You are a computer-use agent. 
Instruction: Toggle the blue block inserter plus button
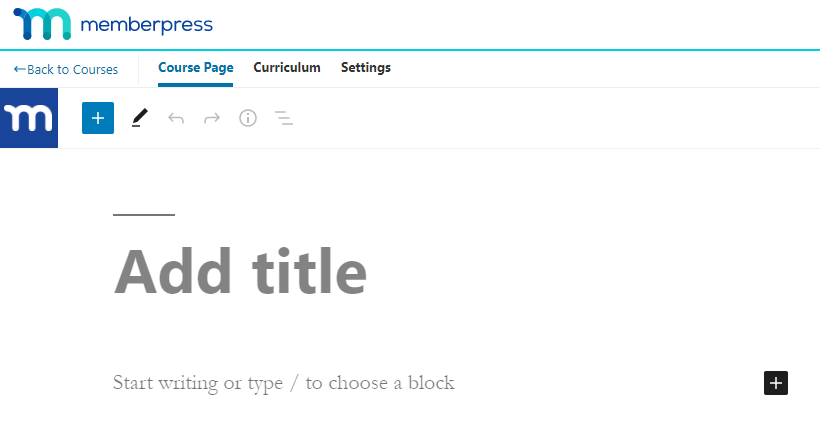tap(98, 118)
